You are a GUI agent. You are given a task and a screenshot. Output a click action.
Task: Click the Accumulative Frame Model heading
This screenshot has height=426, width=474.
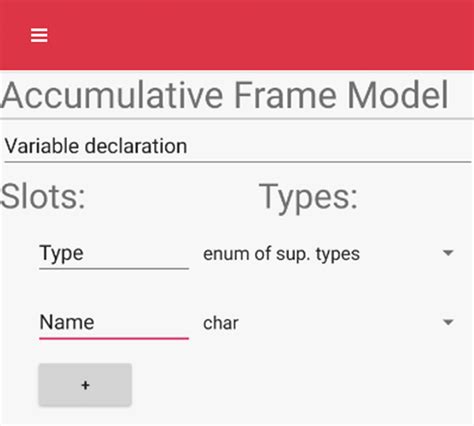pyautogui.click(x=225, y=95)
